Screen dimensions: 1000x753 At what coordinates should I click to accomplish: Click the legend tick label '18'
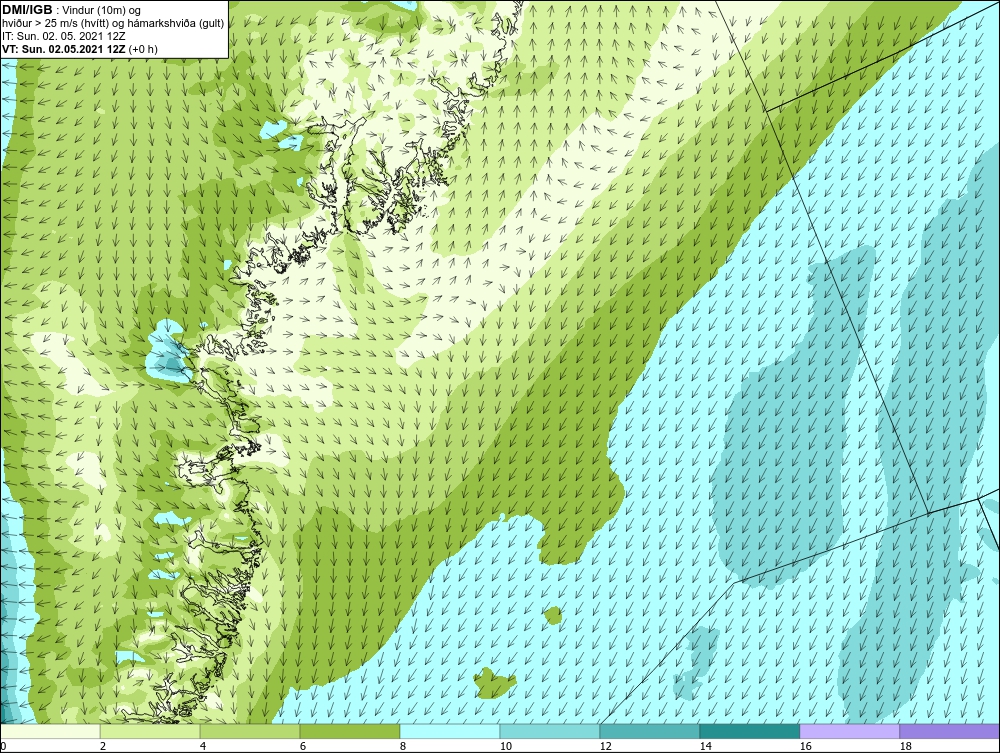[905, 746]
